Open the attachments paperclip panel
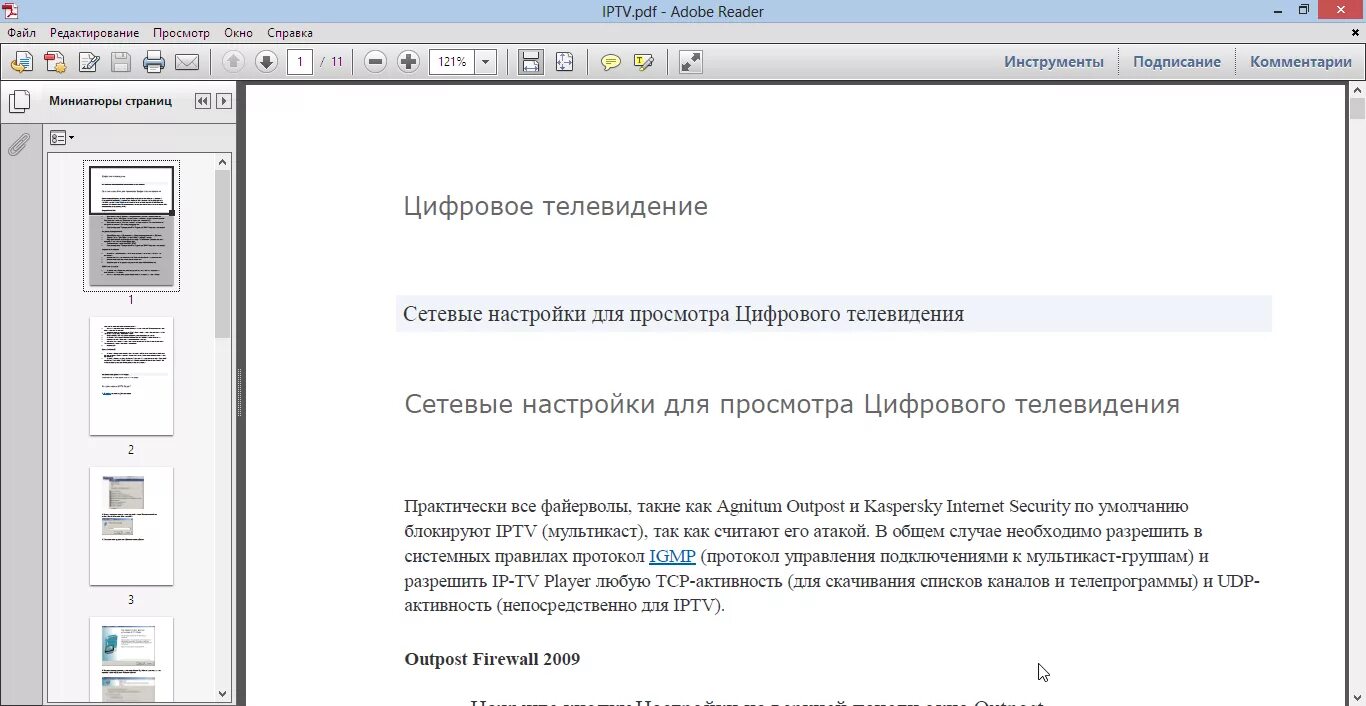Image resolution: width=1366 pixels, height=706 pixels. 19,146
